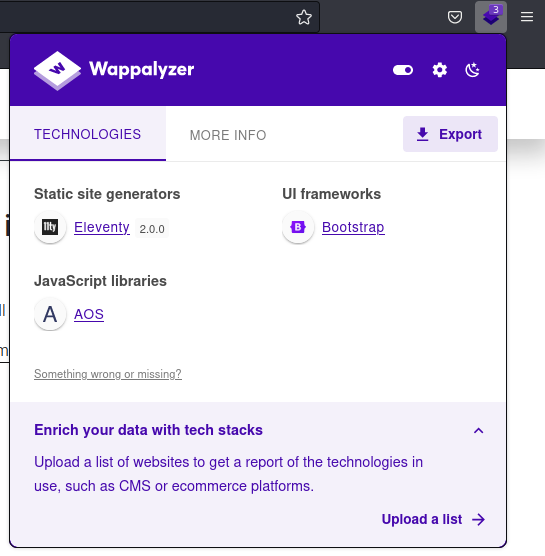Collapse the Enrich your data section
This screenshot has height=556, width=545.
[x=479, y=430]
